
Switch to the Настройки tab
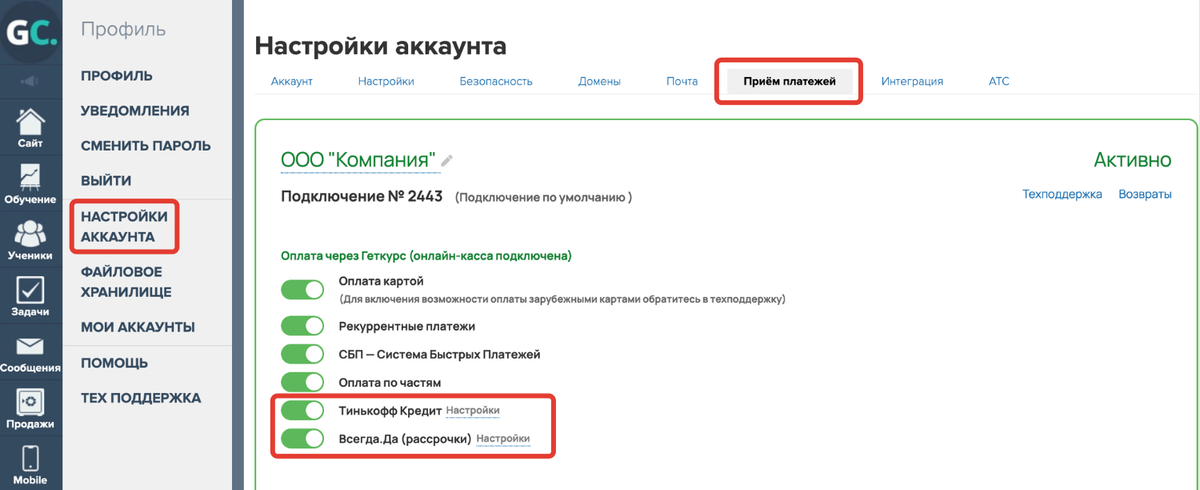[386, 81]
